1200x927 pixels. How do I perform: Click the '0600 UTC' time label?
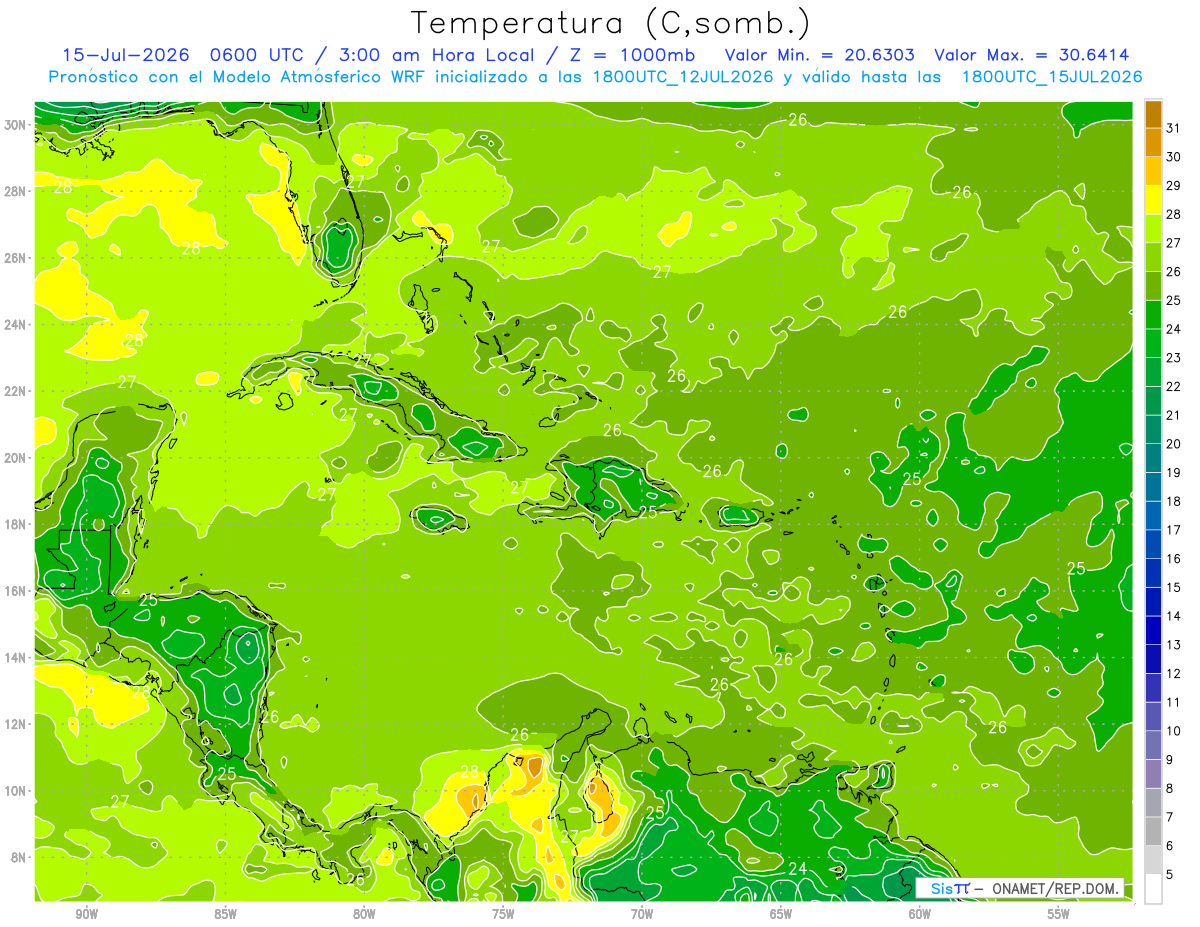[258, 55]
